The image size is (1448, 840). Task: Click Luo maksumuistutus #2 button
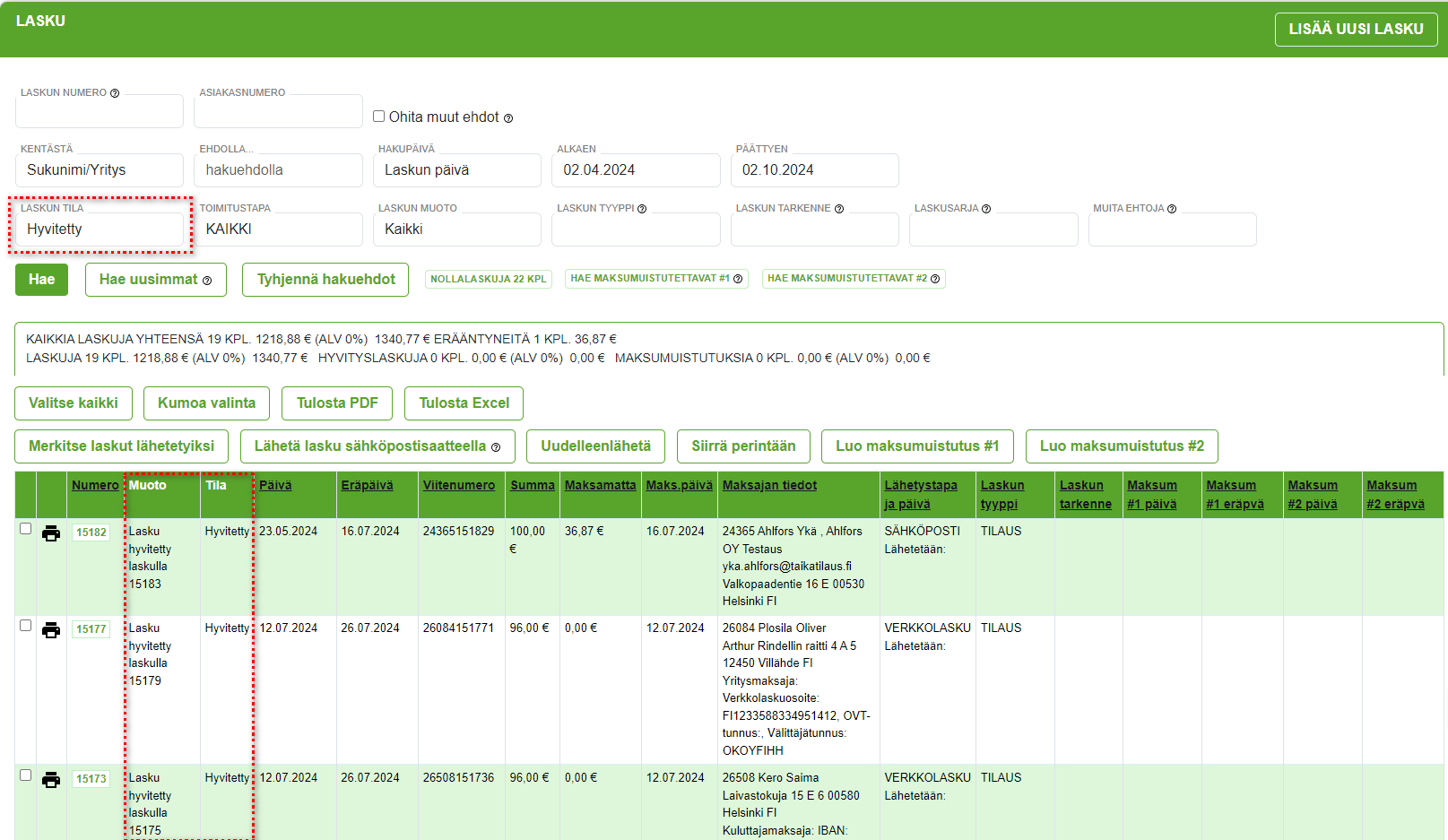click(1122, 446)
